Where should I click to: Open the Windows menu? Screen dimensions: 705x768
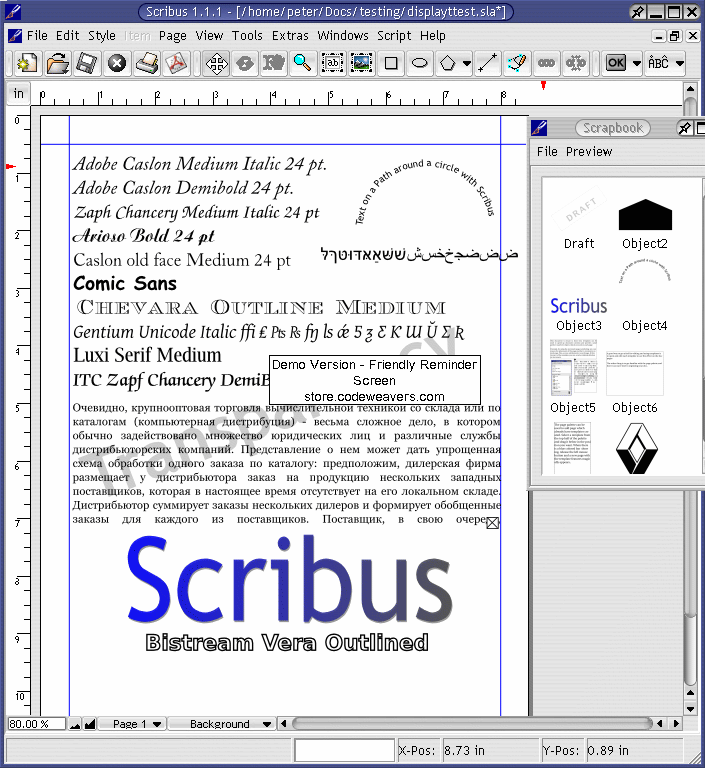click(x=343, y=36)
